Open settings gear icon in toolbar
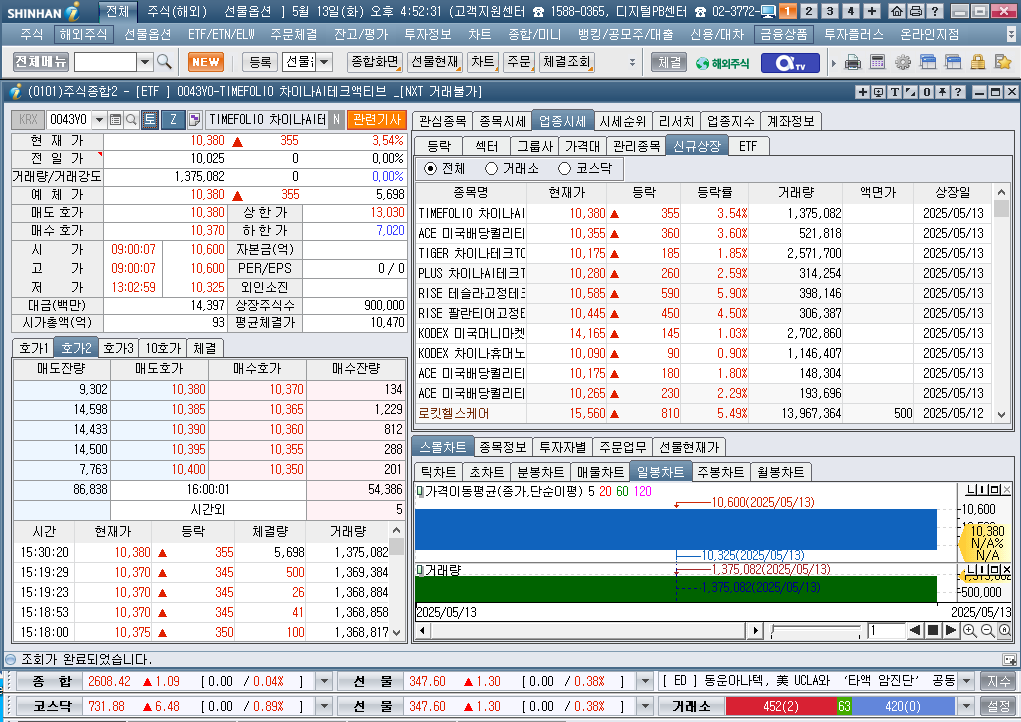This screenshot has height=722, width=1021. click(x=902, y=62)
